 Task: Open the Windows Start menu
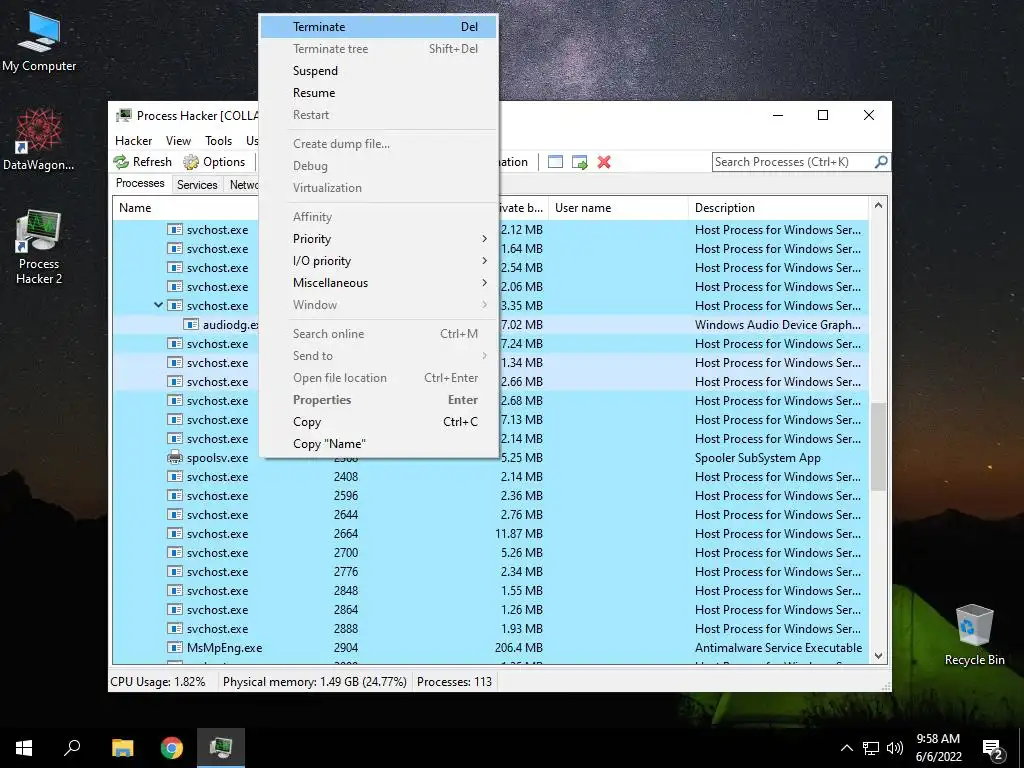[24, 748]
